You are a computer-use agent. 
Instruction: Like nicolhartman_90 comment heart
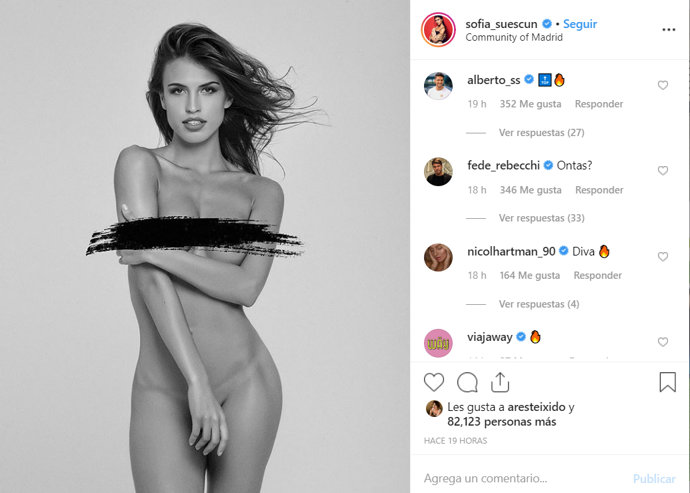tap(663, 256)
